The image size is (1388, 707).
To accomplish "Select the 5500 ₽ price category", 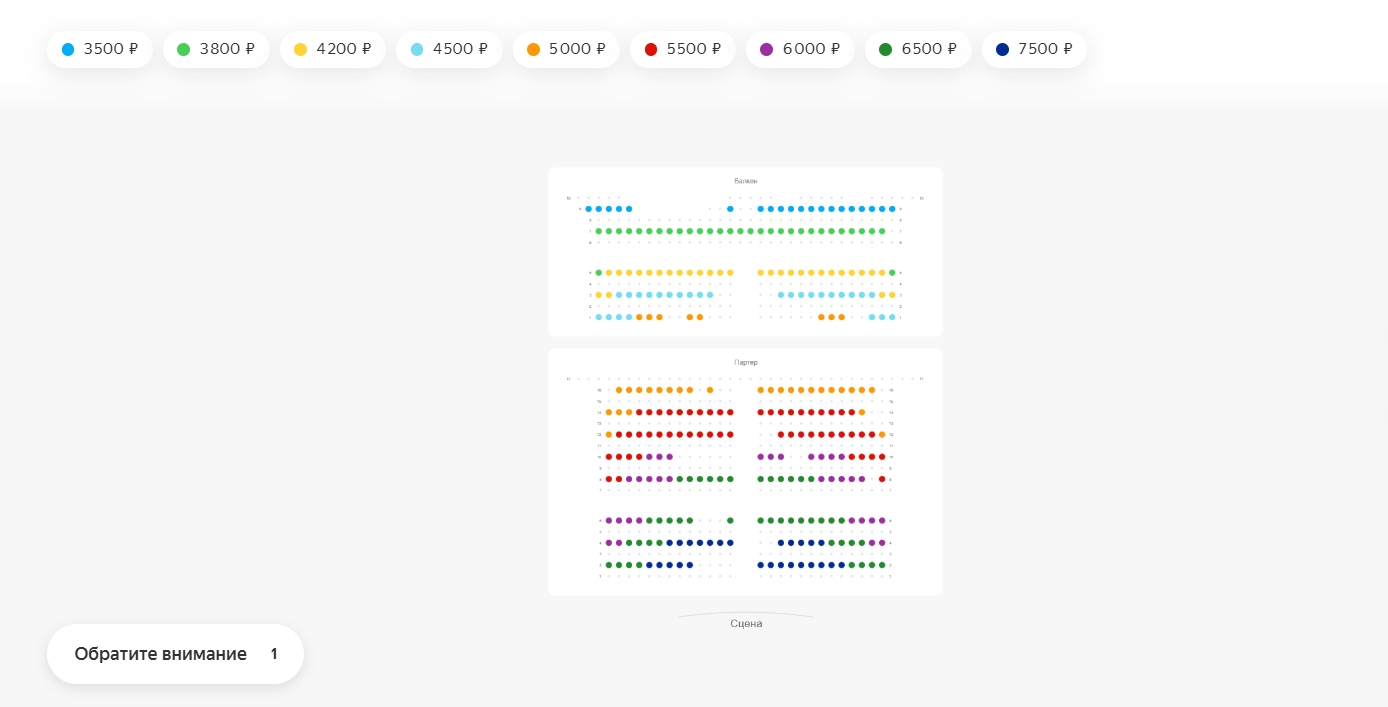I will click(x=682, y=49).
